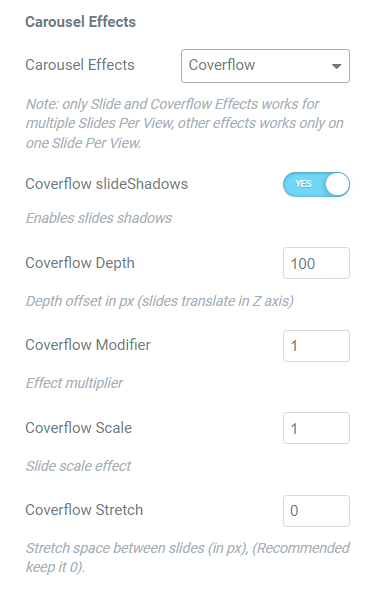
Task: Click the dropdown arrow next to Coverflow
Action: click(x=336, y=66)
